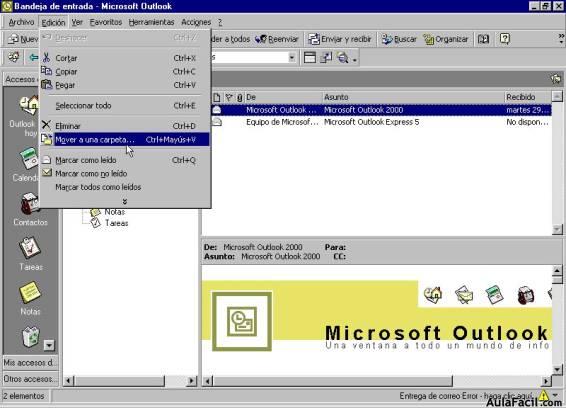Sort by the message icon column header
The width and height of the screenshot is (566, 408).
(217, 97)
